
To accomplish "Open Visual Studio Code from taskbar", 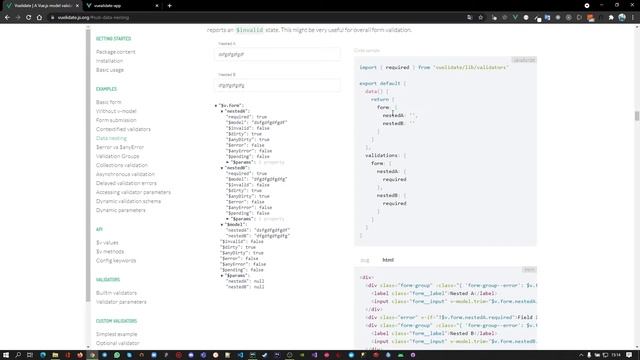I will coord(240,355).
